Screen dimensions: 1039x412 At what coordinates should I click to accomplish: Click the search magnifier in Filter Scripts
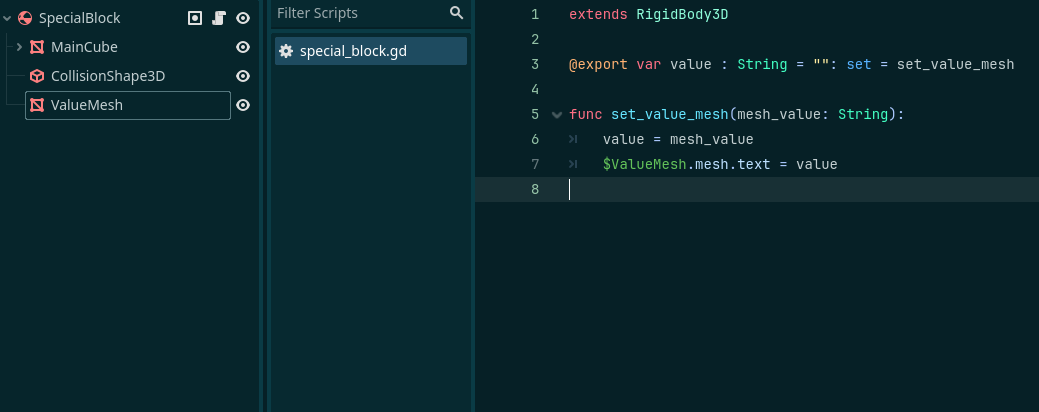click(457, 13)
